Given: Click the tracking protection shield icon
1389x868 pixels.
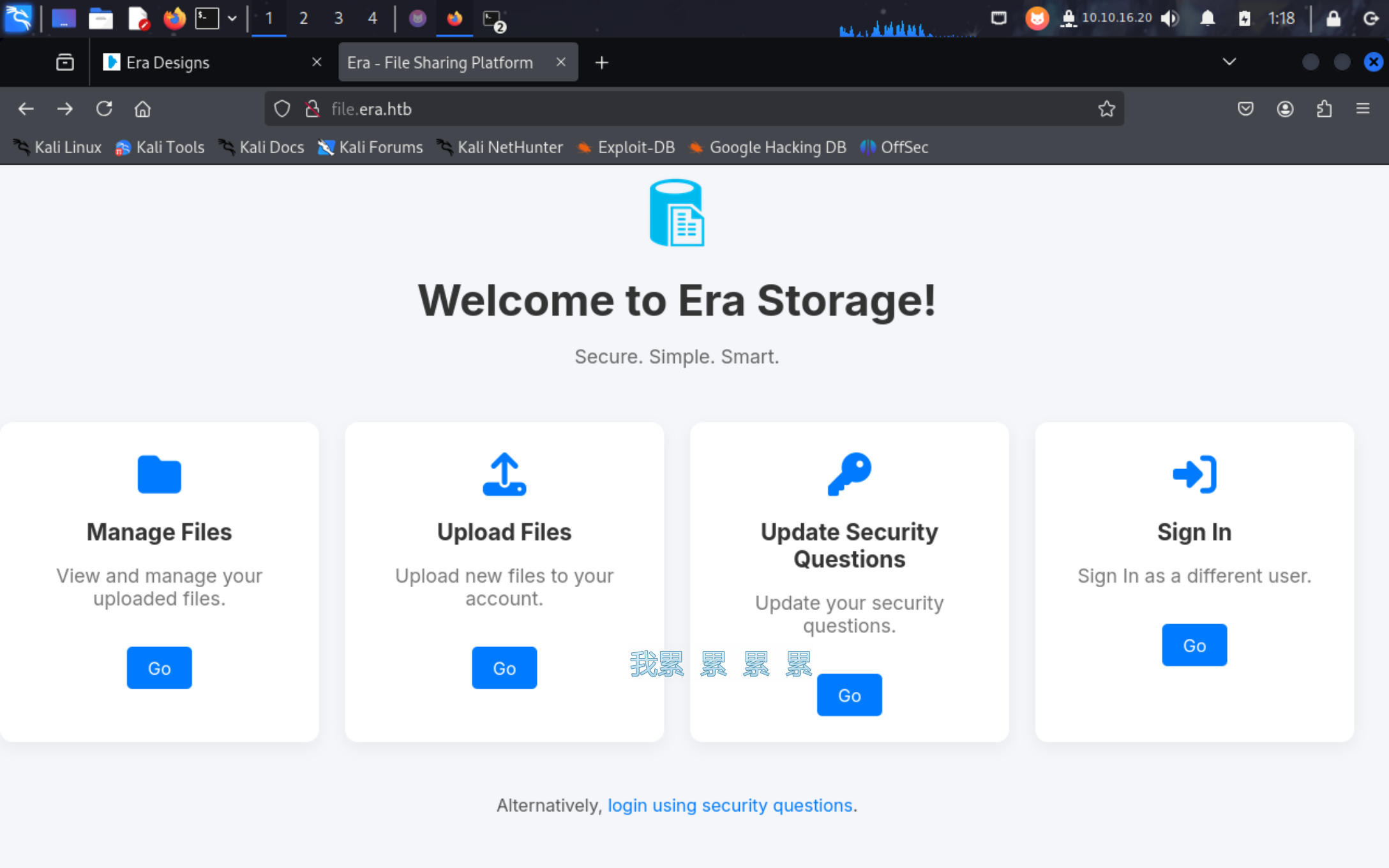Looking at the screenshot, I should (282, 109).
